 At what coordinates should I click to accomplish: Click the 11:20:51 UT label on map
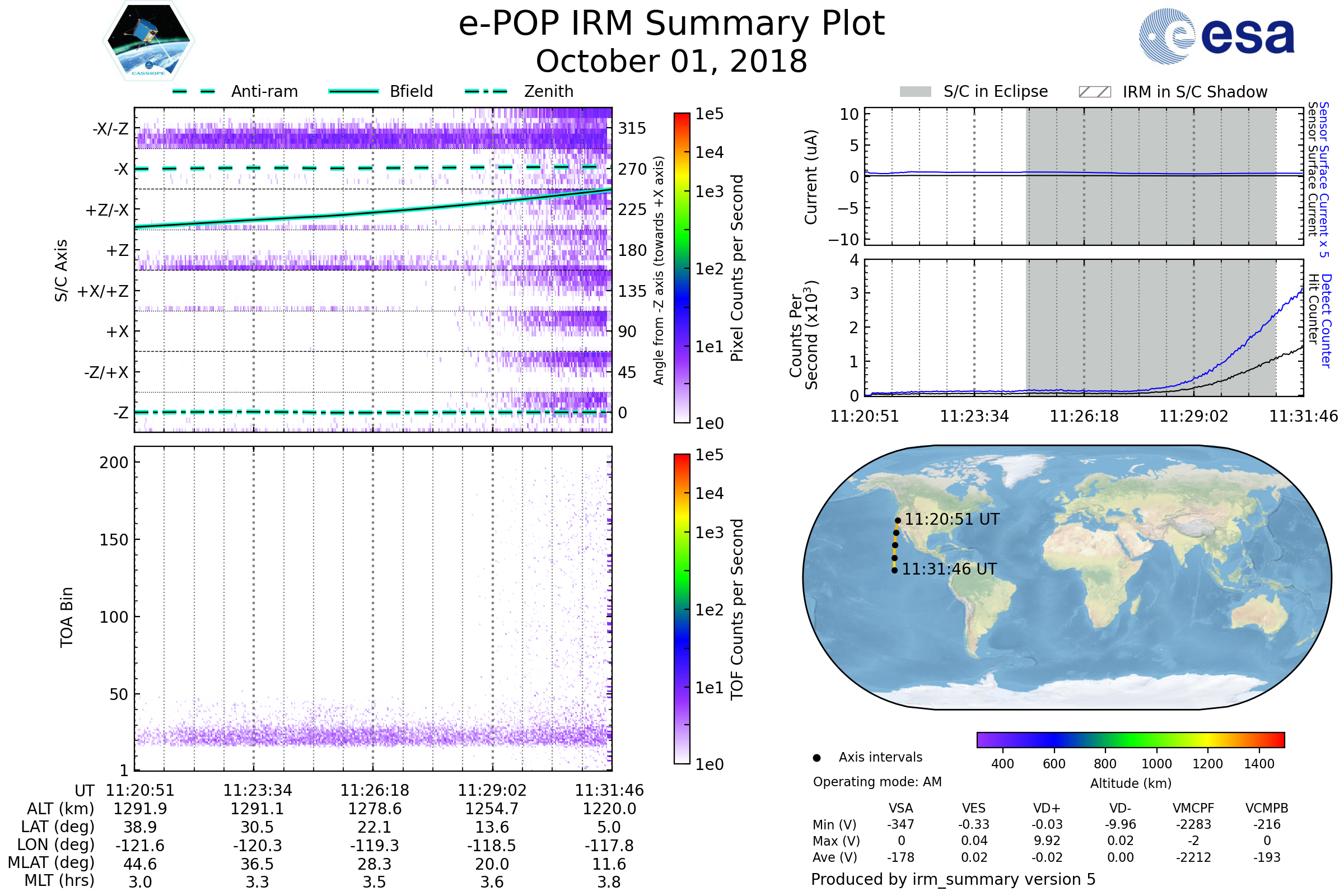coord(952,520)
